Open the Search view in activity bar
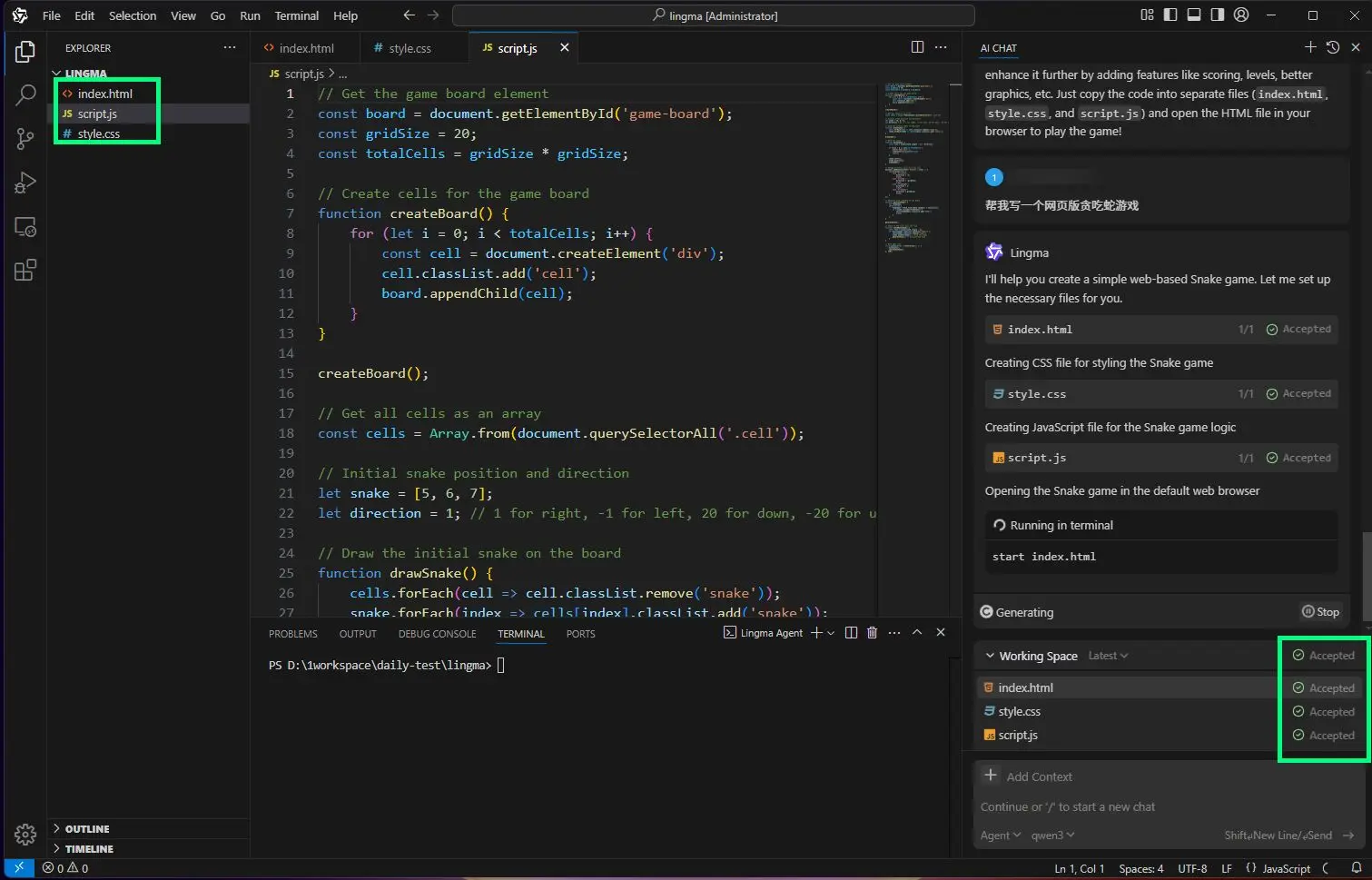 [x=25, y=94]
